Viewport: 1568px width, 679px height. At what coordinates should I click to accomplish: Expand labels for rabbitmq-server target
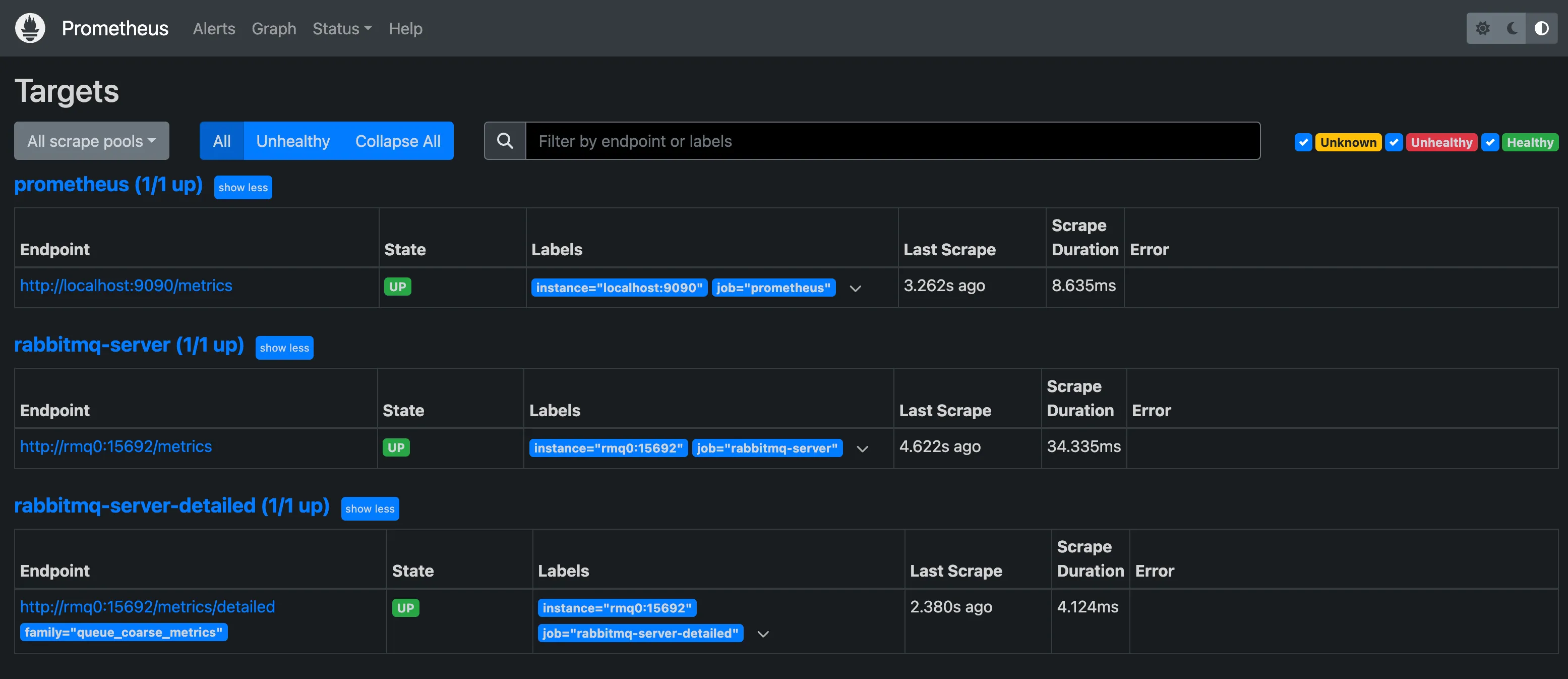tap(863, 449)
